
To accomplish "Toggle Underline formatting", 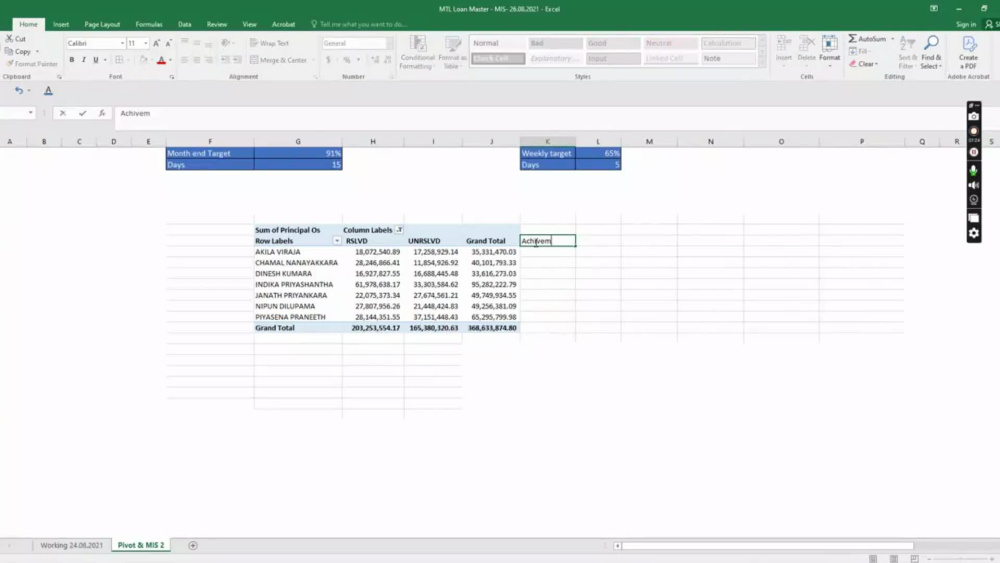I will tap(96, 60).
